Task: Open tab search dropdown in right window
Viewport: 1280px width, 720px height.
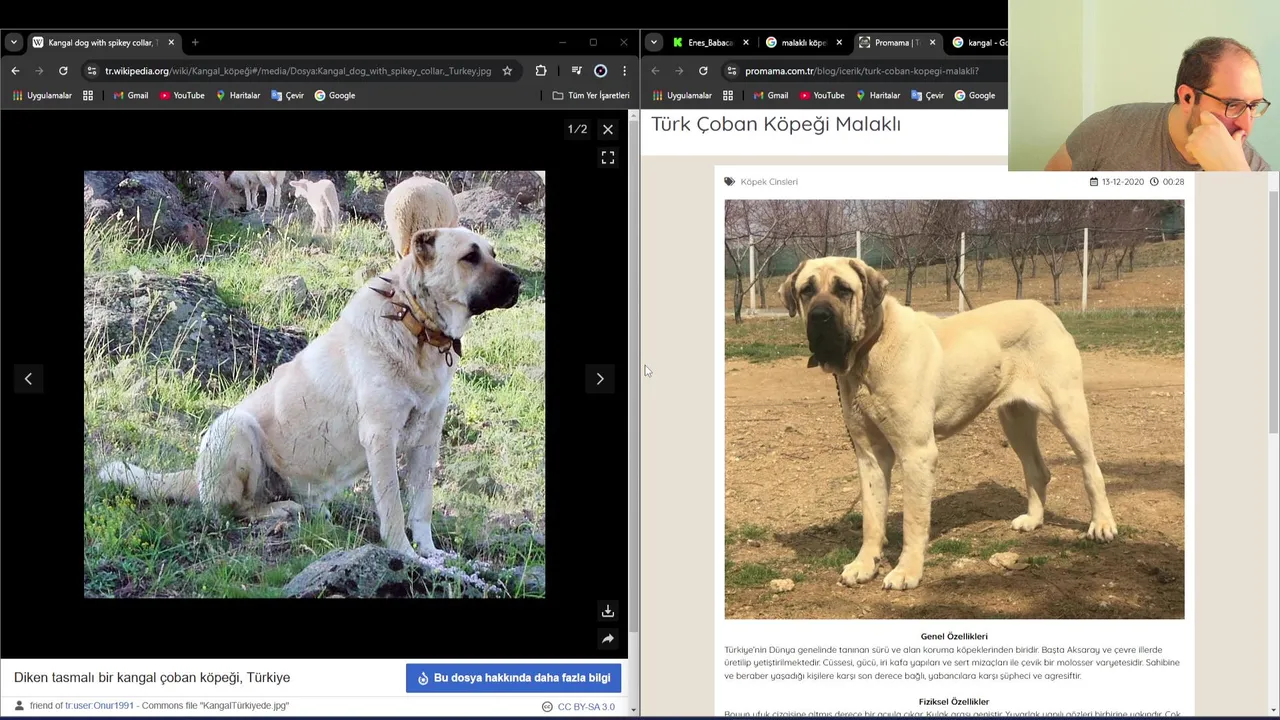Action: pyautogui.click(x=653, y=42)
